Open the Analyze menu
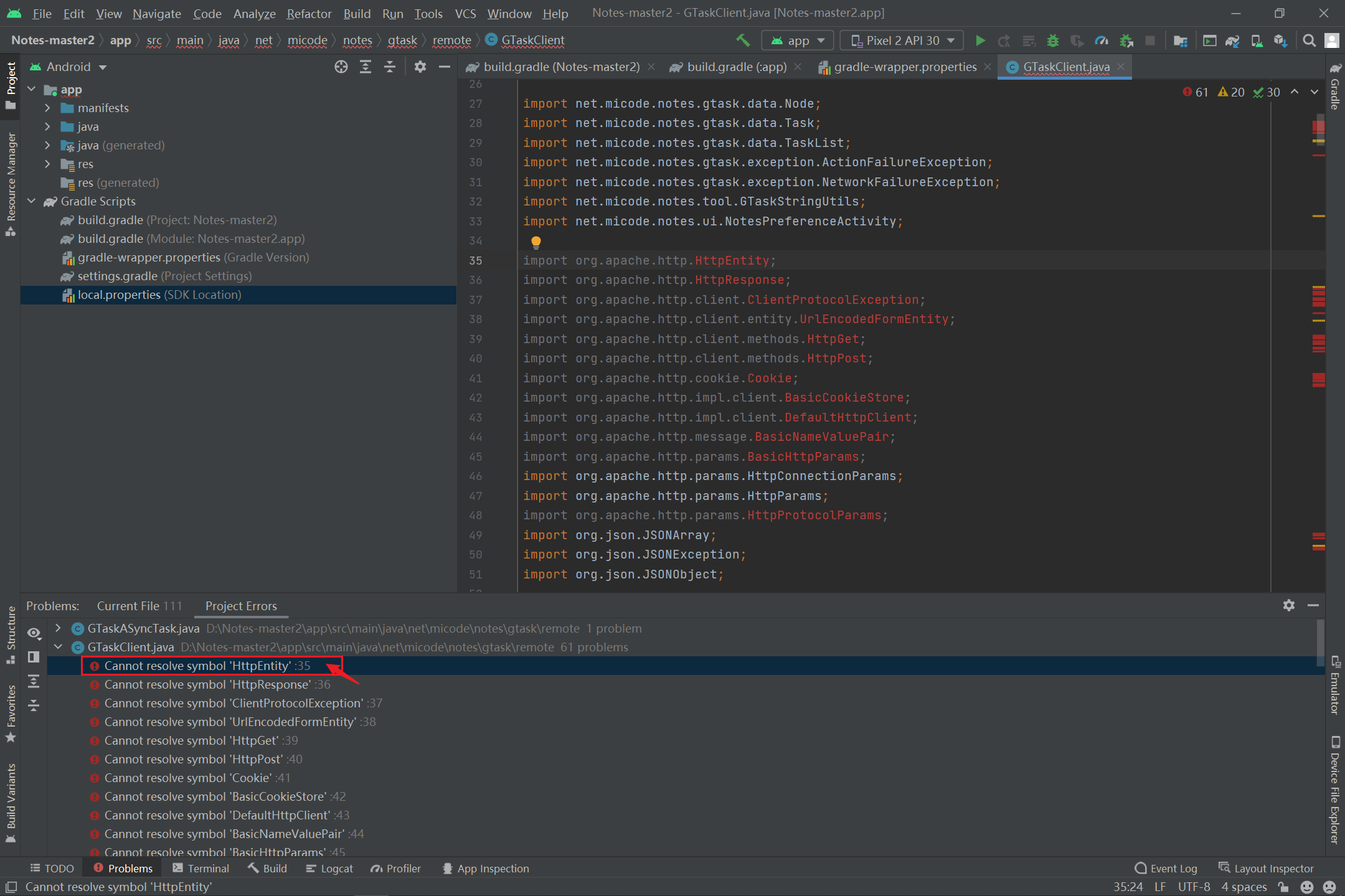This screenshot has height=896, width=1345. tap(254, 13)
